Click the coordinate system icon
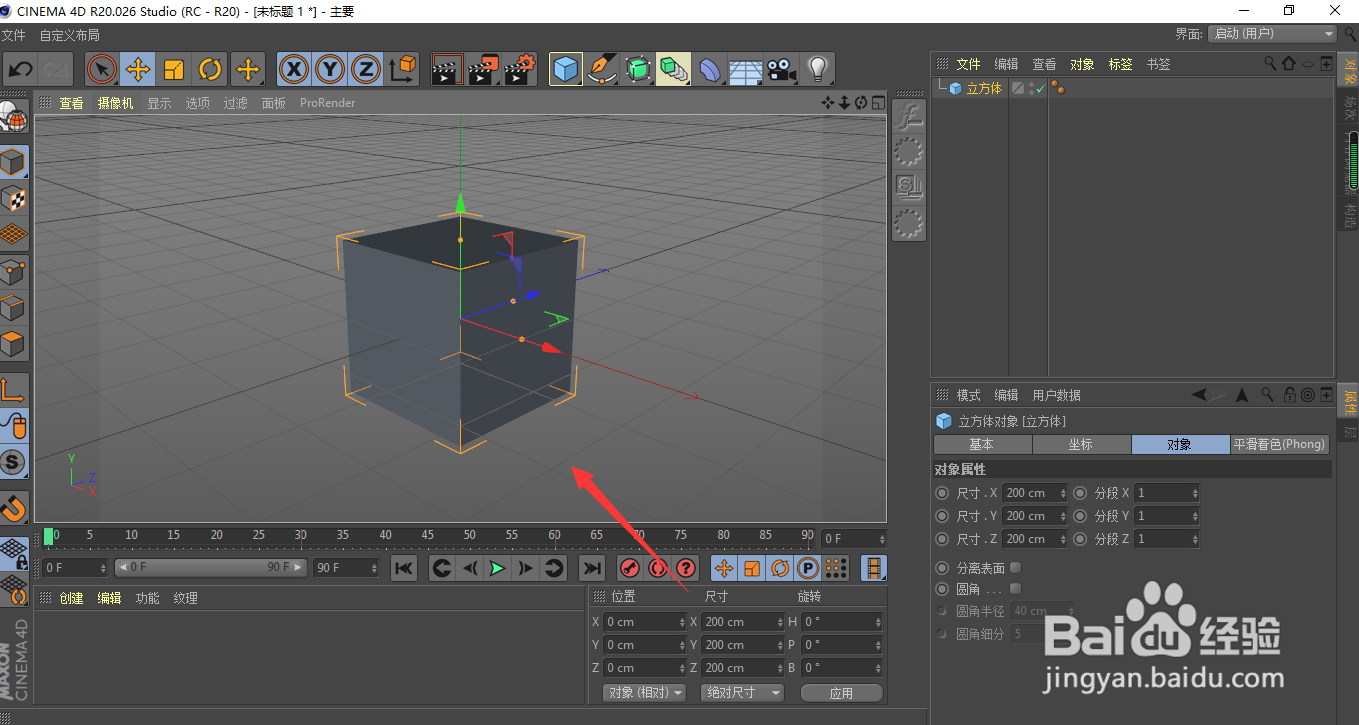Screen dimensions: 1359x725 click(403, 69)
